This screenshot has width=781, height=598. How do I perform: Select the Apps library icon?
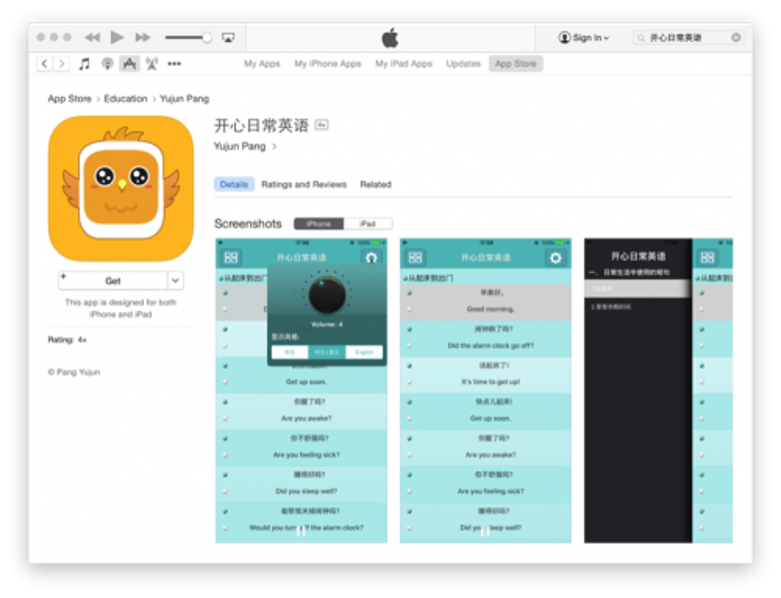coord(130,64)
